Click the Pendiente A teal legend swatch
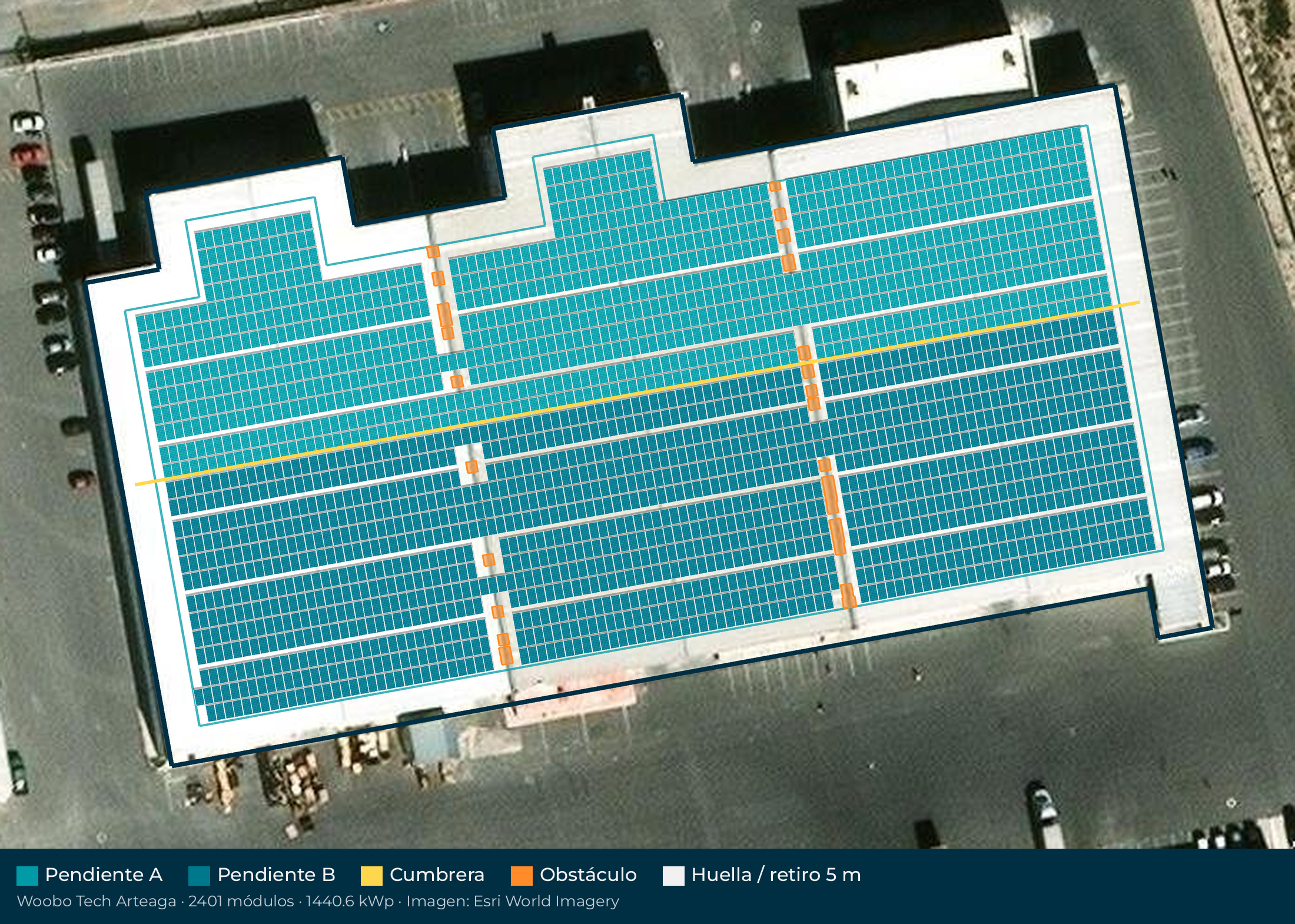 [28, 876]
